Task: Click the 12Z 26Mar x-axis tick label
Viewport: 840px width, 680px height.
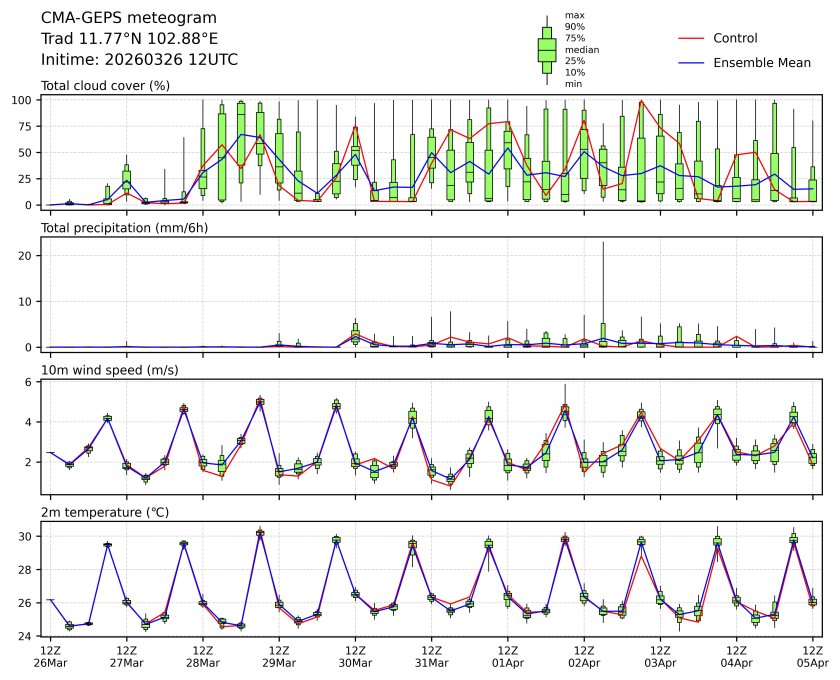Action: point(50,656)
